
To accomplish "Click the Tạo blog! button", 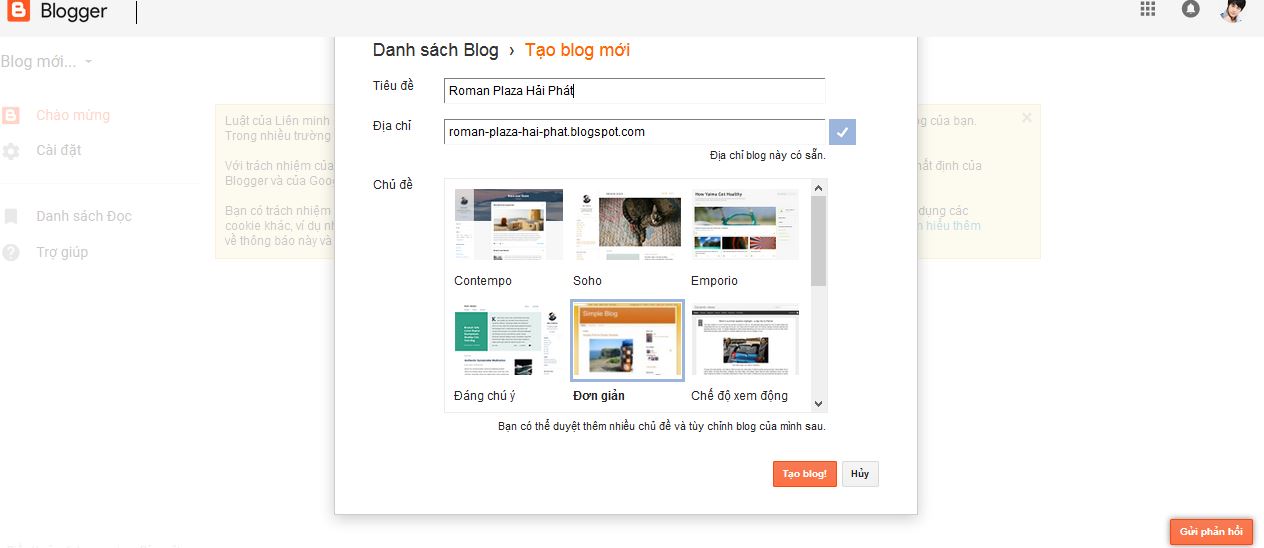I will tap(804, 474).
